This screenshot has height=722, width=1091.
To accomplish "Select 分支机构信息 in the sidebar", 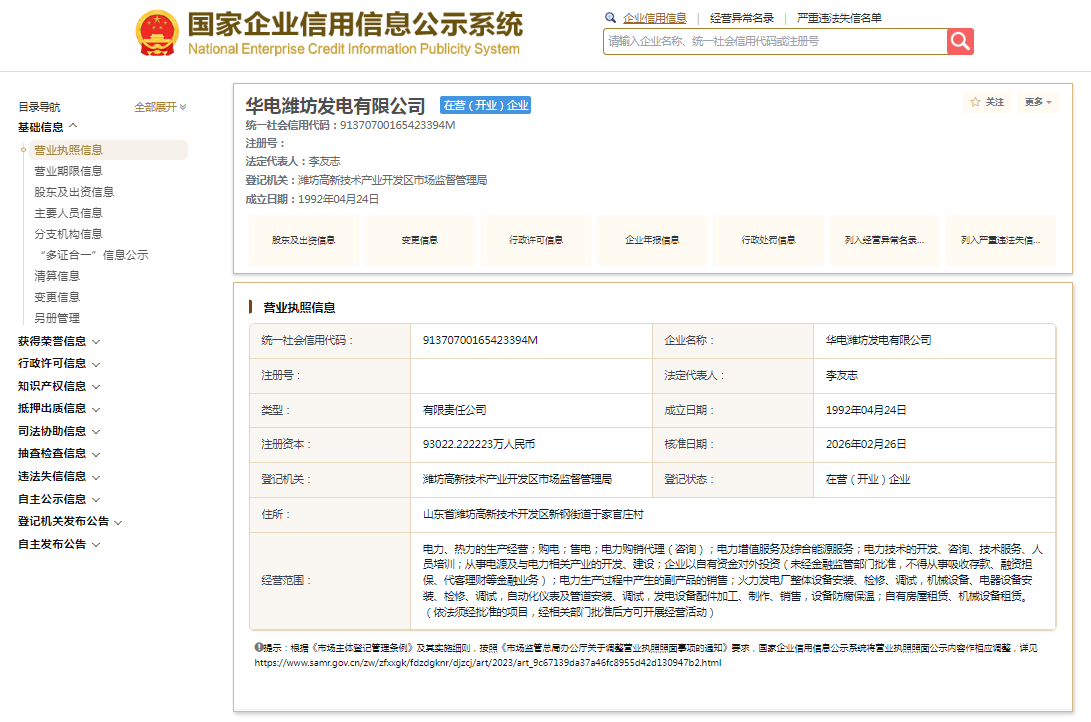I will pyautogui.click(x=68, y=234).
